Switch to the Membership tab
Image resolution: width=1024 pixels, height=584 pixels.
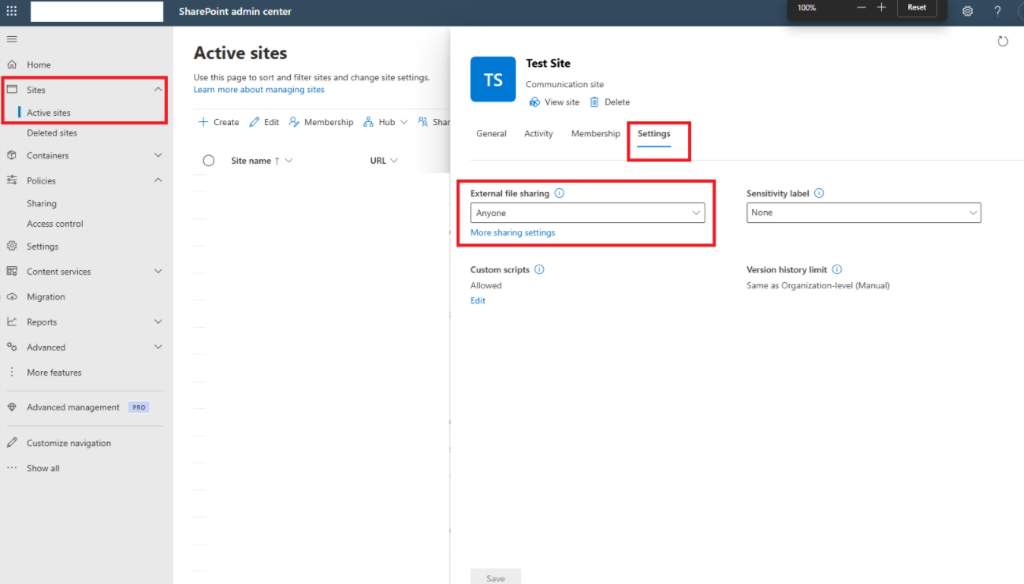click(x=595, y=133)
